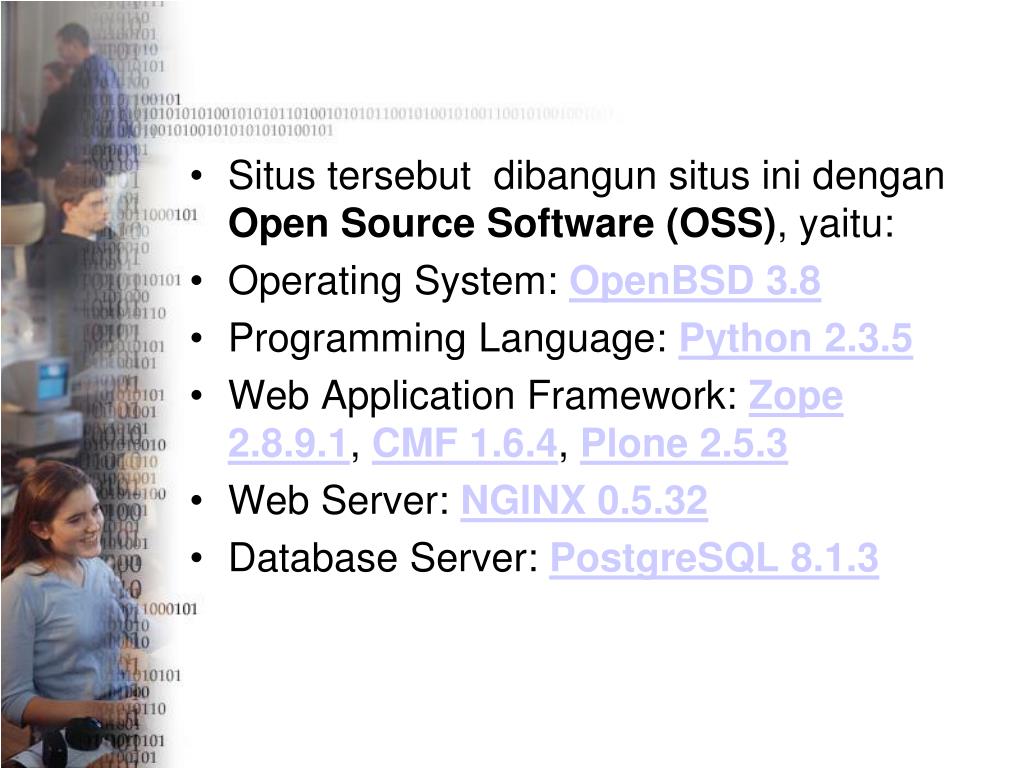1024x768 pixels.
Task: Click the Zope link word
Action: pos(795,396)
